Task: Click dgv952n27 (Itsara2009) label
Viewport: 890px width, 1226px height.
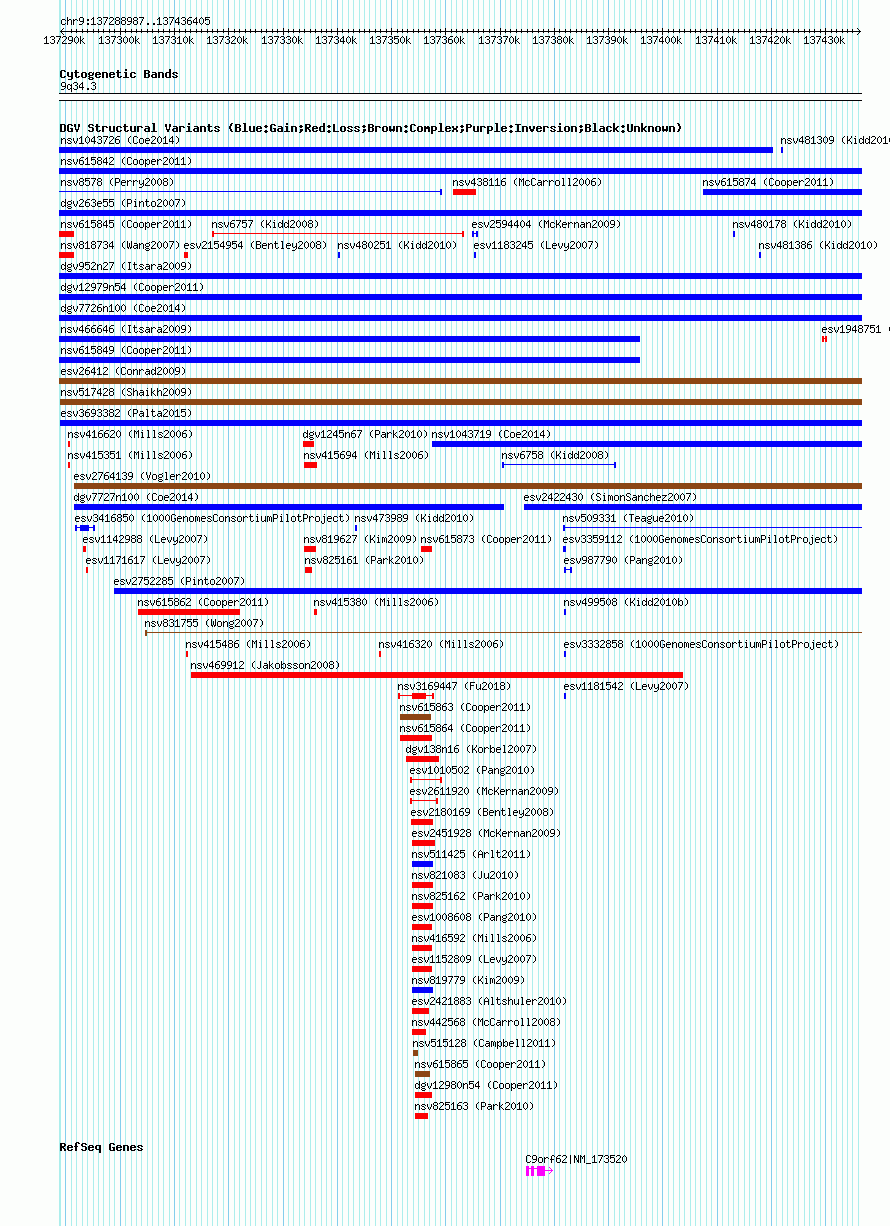Action: click(x=126, y=266)
